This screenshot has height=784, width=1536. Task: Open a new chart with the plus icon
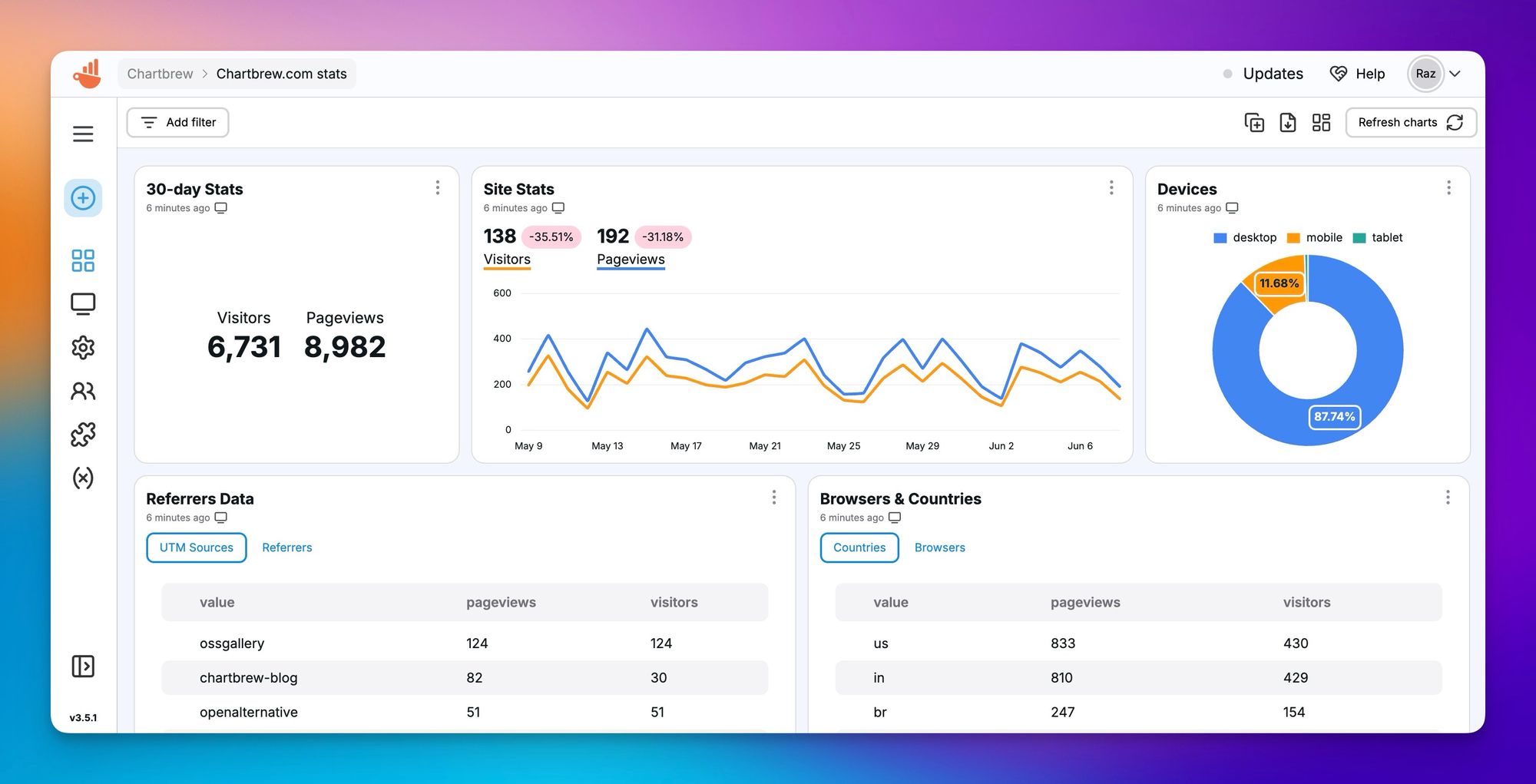[x=83, y=197]
